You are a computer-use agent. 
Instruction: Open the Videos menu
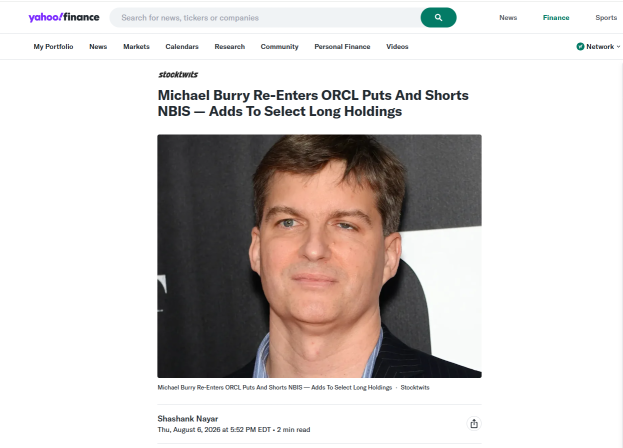(397, 46)
